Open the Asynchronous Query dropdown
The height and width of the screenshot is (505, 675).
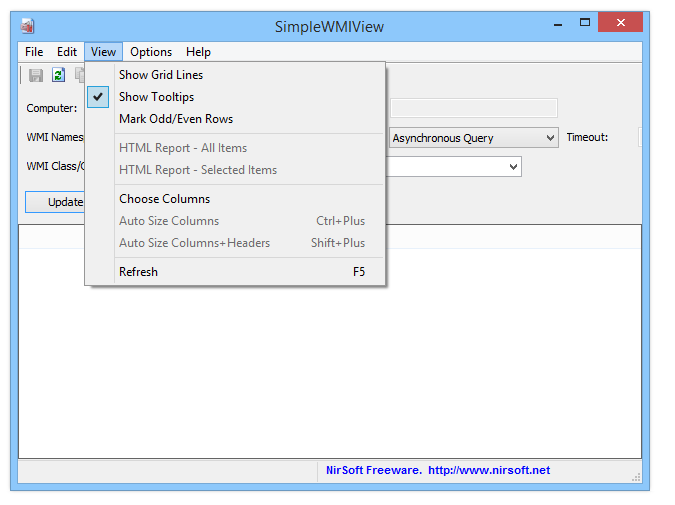pyautogui.click(x=474, y=138)
